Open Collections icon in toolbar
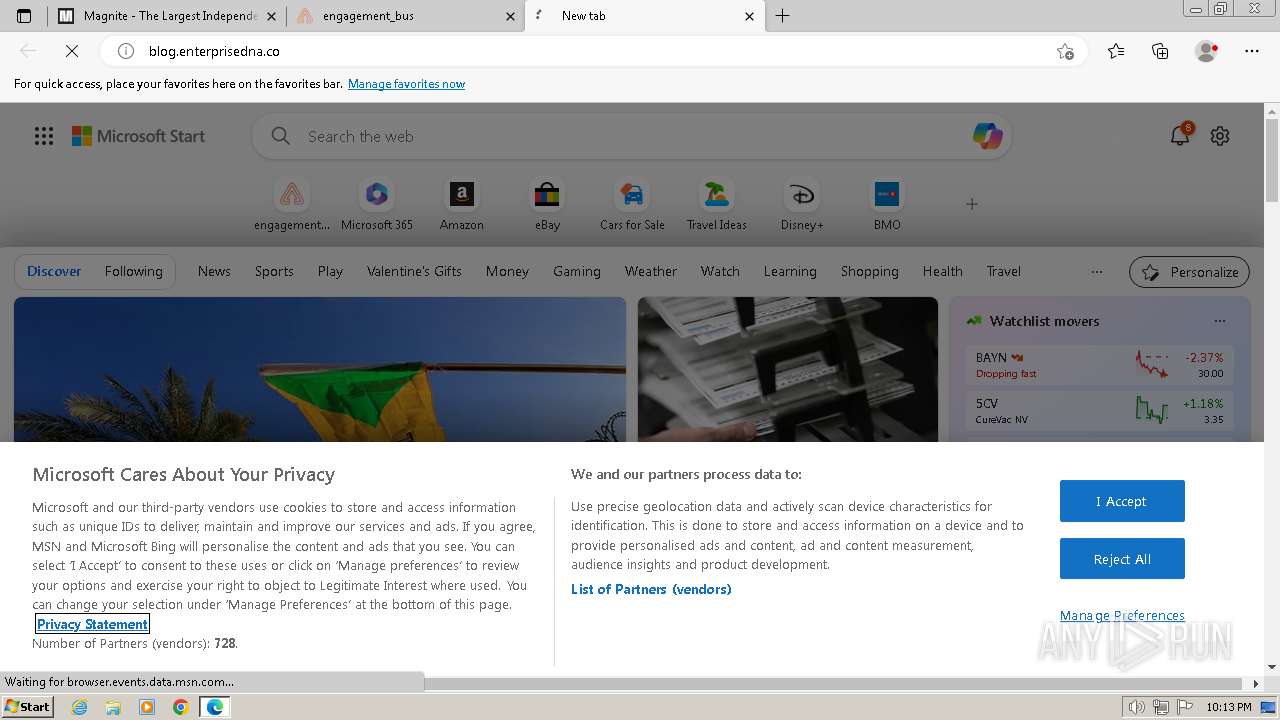The height and width of the screenshot is (720, 1280). (x=1160, y=51)
